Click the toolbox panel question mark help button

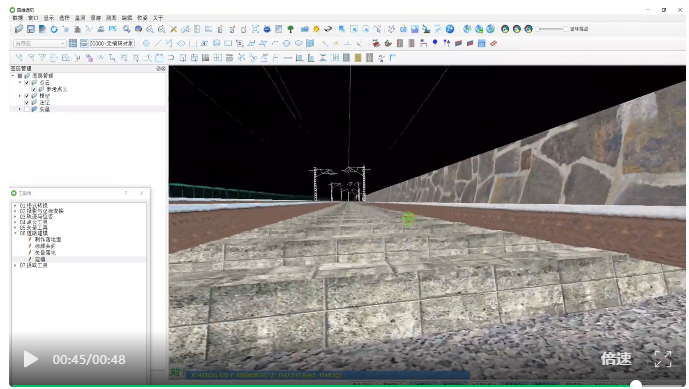pos(126,193)
